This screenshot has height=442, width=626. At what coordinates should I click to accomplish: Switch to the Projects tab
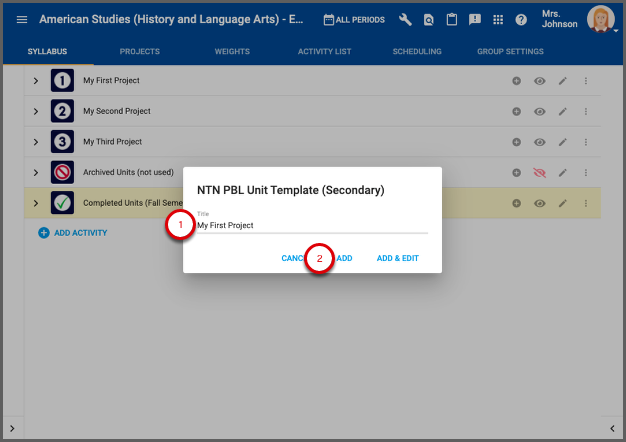[x=140, y=51]
